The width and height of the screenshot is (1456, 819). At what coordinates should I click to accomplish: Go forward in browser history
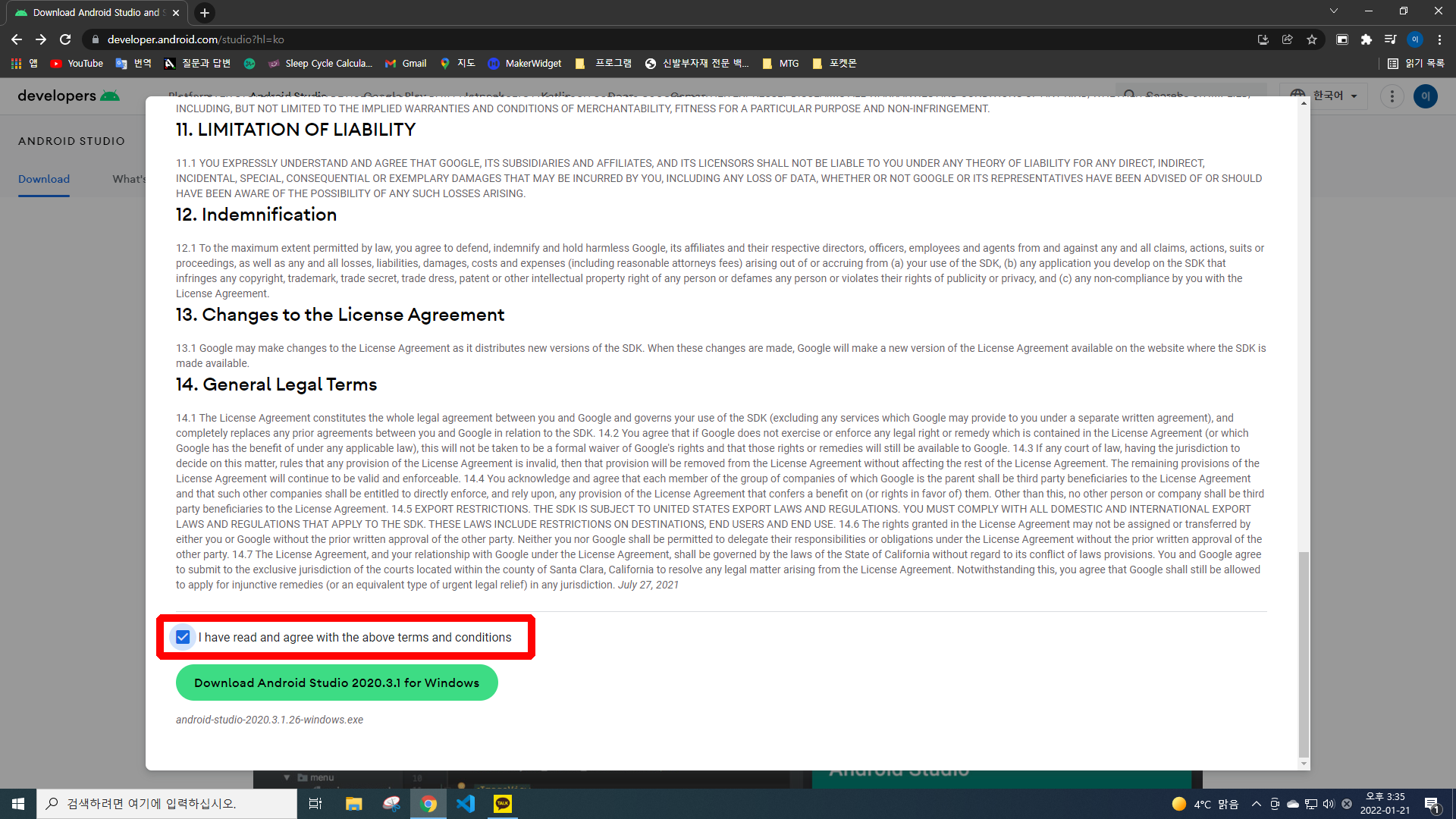pos(41,39)
